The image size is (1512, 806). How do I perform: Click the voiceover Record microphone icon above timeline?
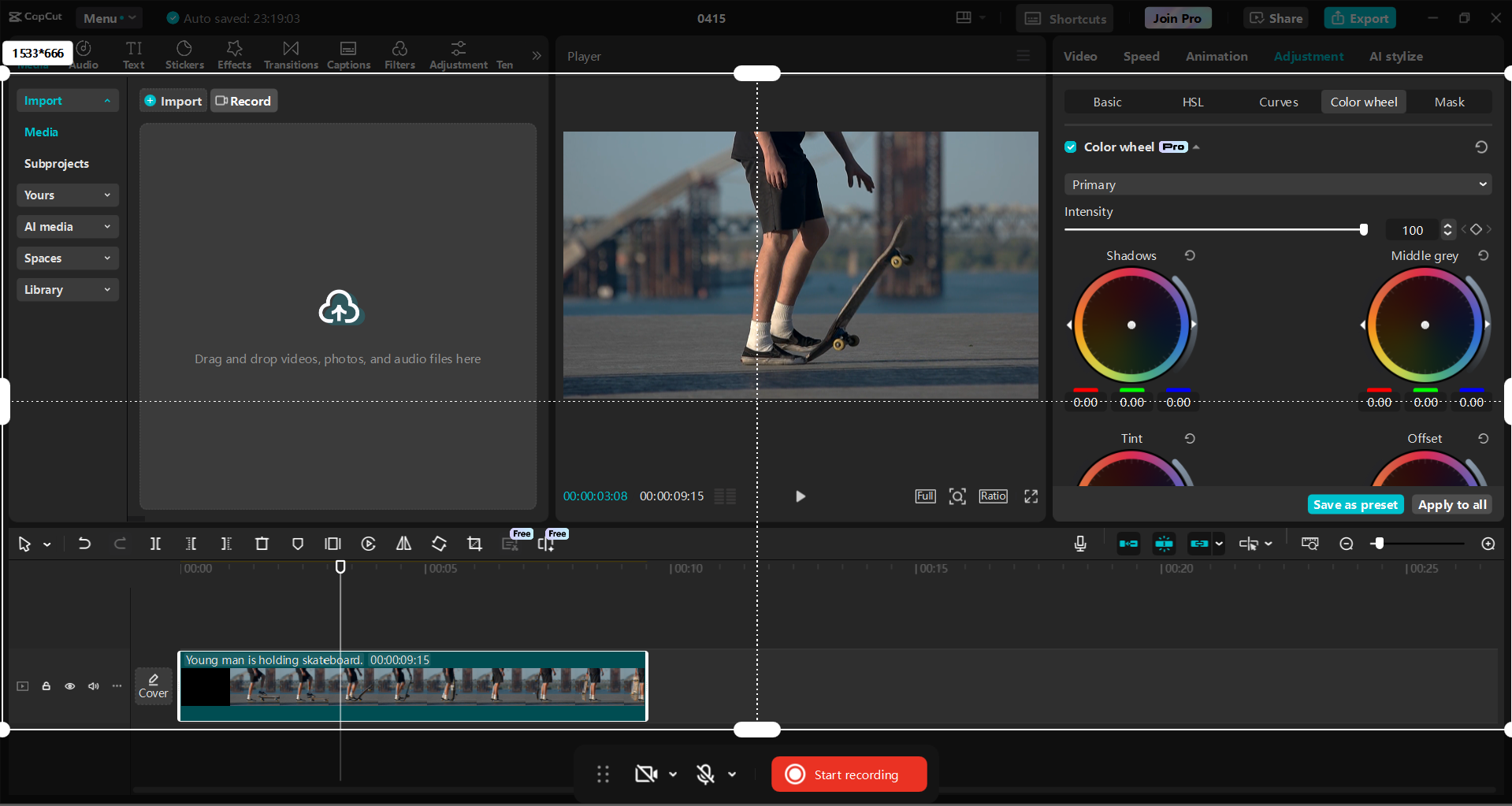pos(1079,544)
